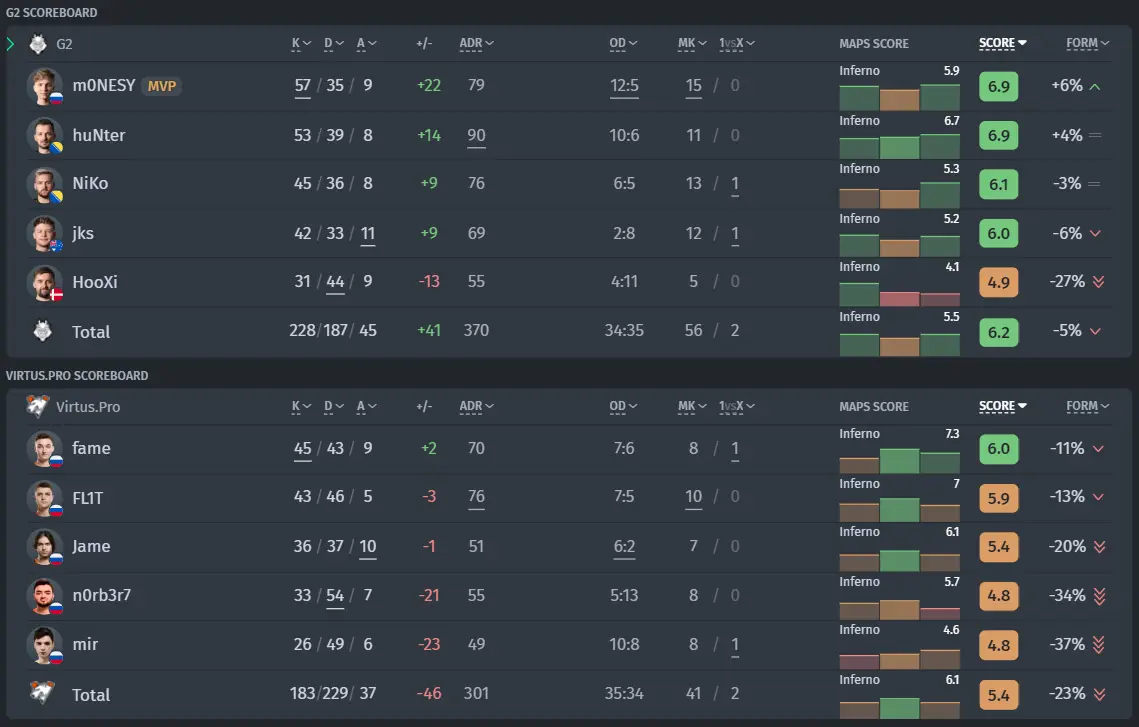Image resolution: width=1139 pixels, height=727 pixels.
Task: Click the Virtus.Pro logo in header
Action: click(x=38, y=406)
